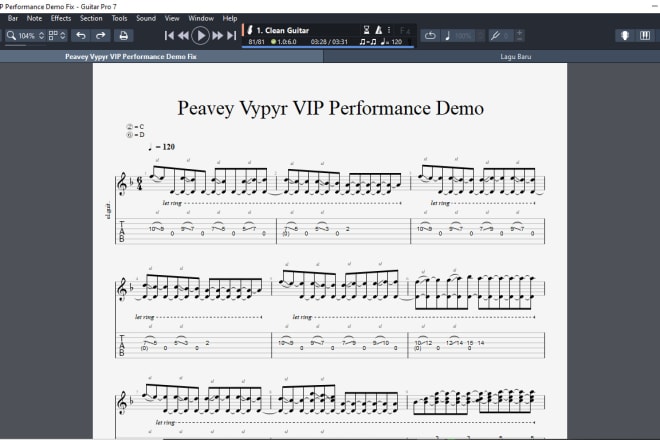This screenshot has height=440, width=660.
Task: Jump to the last bar
Action: pos(232,36)
